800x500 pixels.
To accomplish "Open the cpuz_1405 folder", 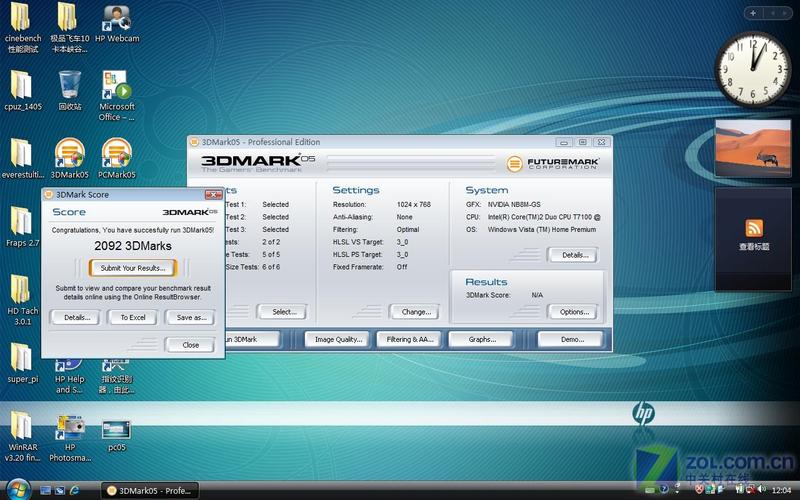I will tap(22, 90).
